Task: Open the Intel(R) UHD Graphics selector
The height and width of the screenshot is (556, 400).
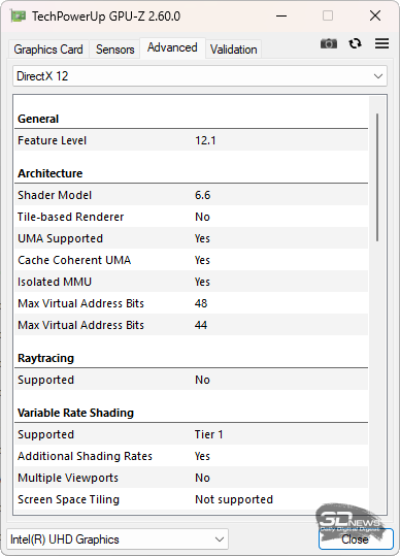Action: (117, 539)
